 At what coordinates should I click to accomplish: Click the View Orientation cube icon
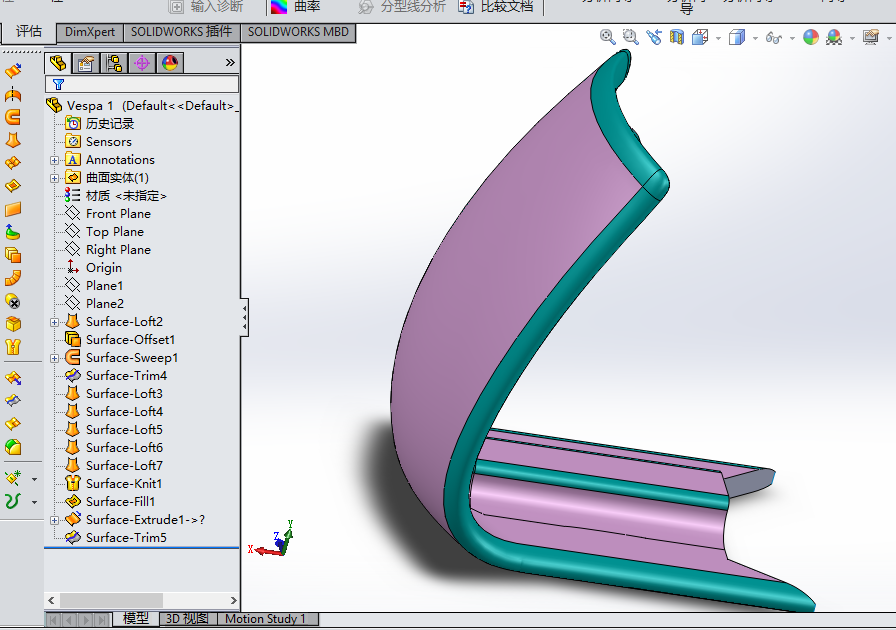[700, 38]
